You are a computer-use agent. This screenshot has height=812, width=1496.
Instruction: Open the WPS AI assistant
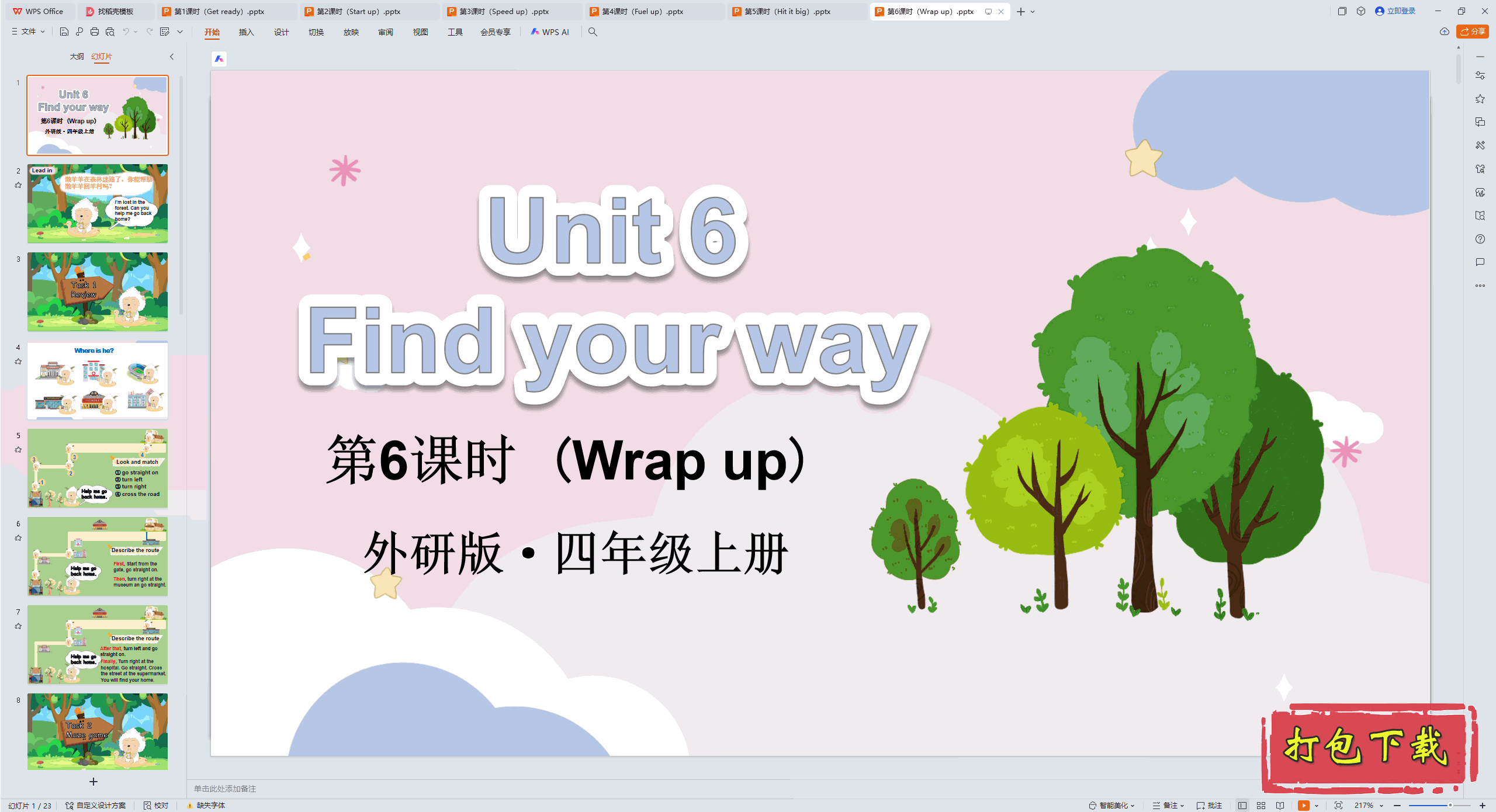pyautogui.click(x=550, y=32)
